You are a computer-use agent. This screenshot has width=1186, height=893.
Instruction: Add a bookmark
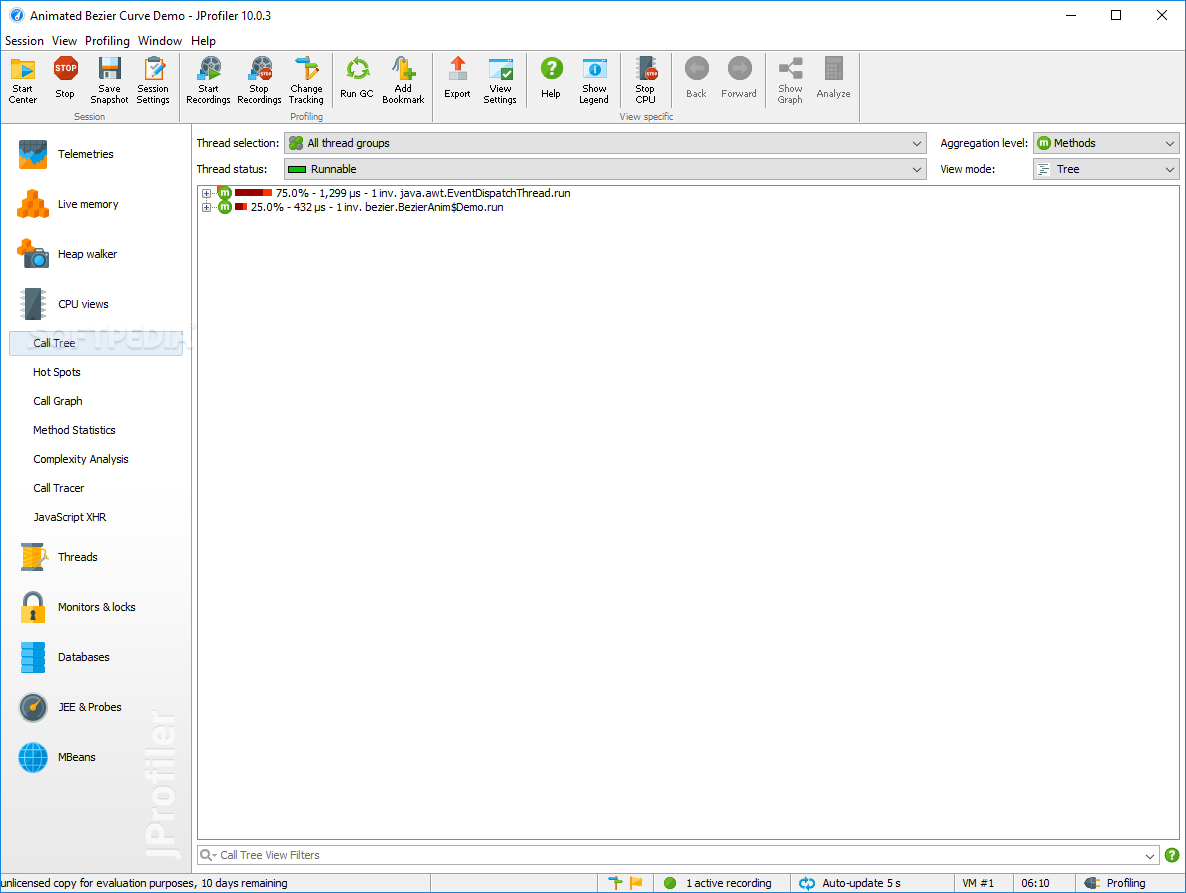(x=403, y=80)
